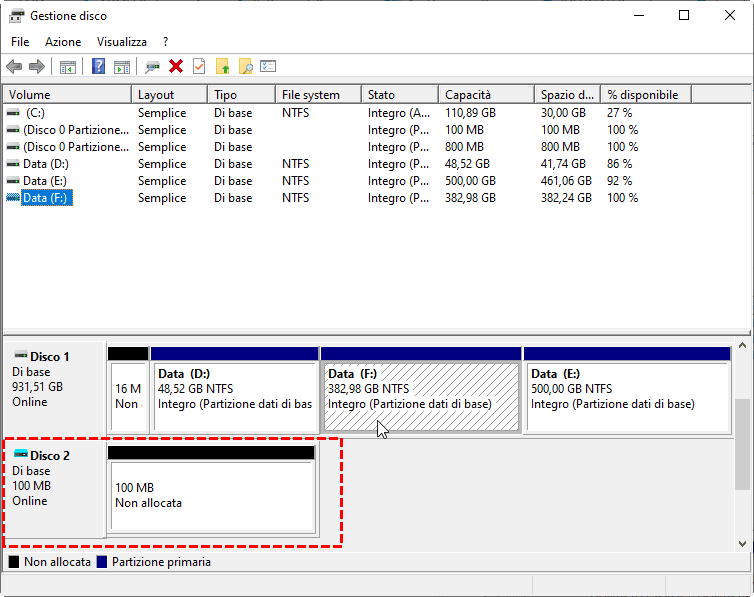
Task: Click the 27 % available cell
Action: pos(619,113)
